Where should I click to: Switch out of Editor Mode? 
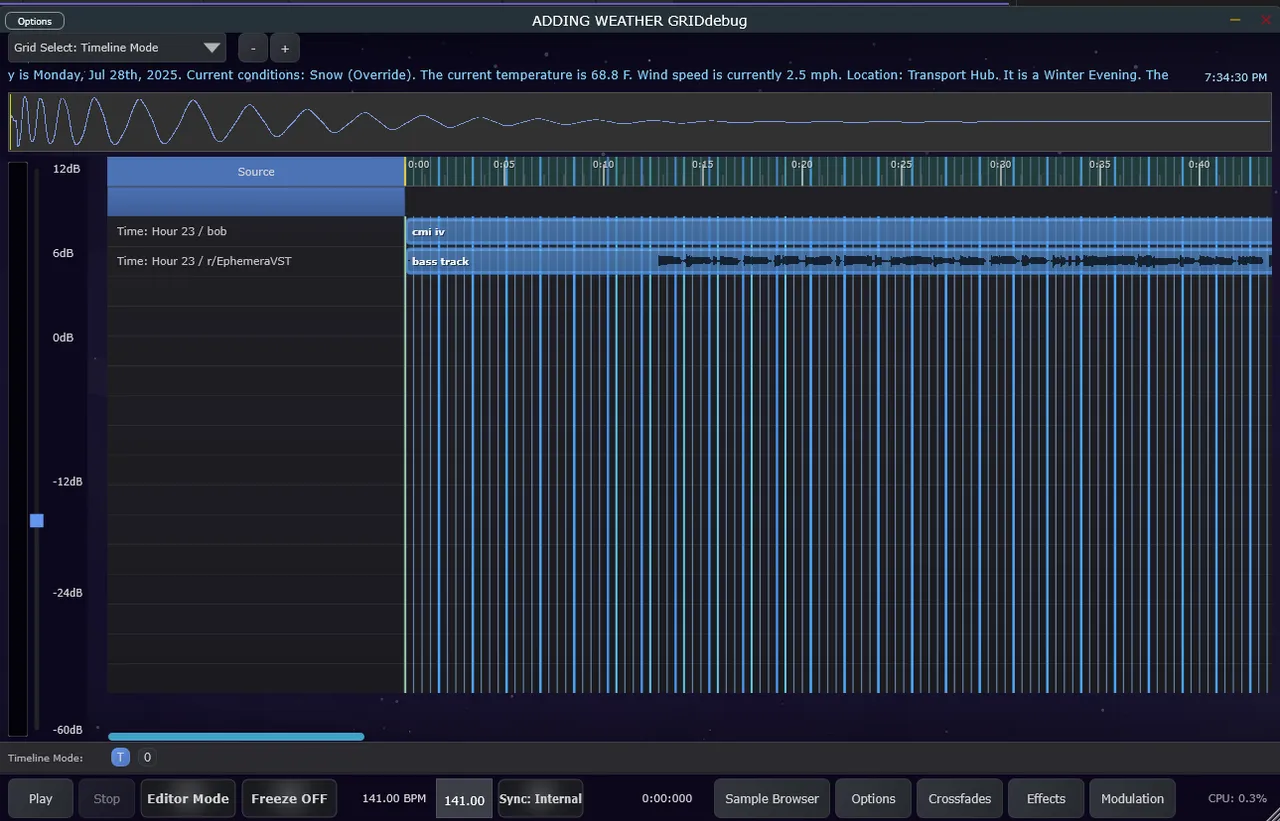[187, 798]
